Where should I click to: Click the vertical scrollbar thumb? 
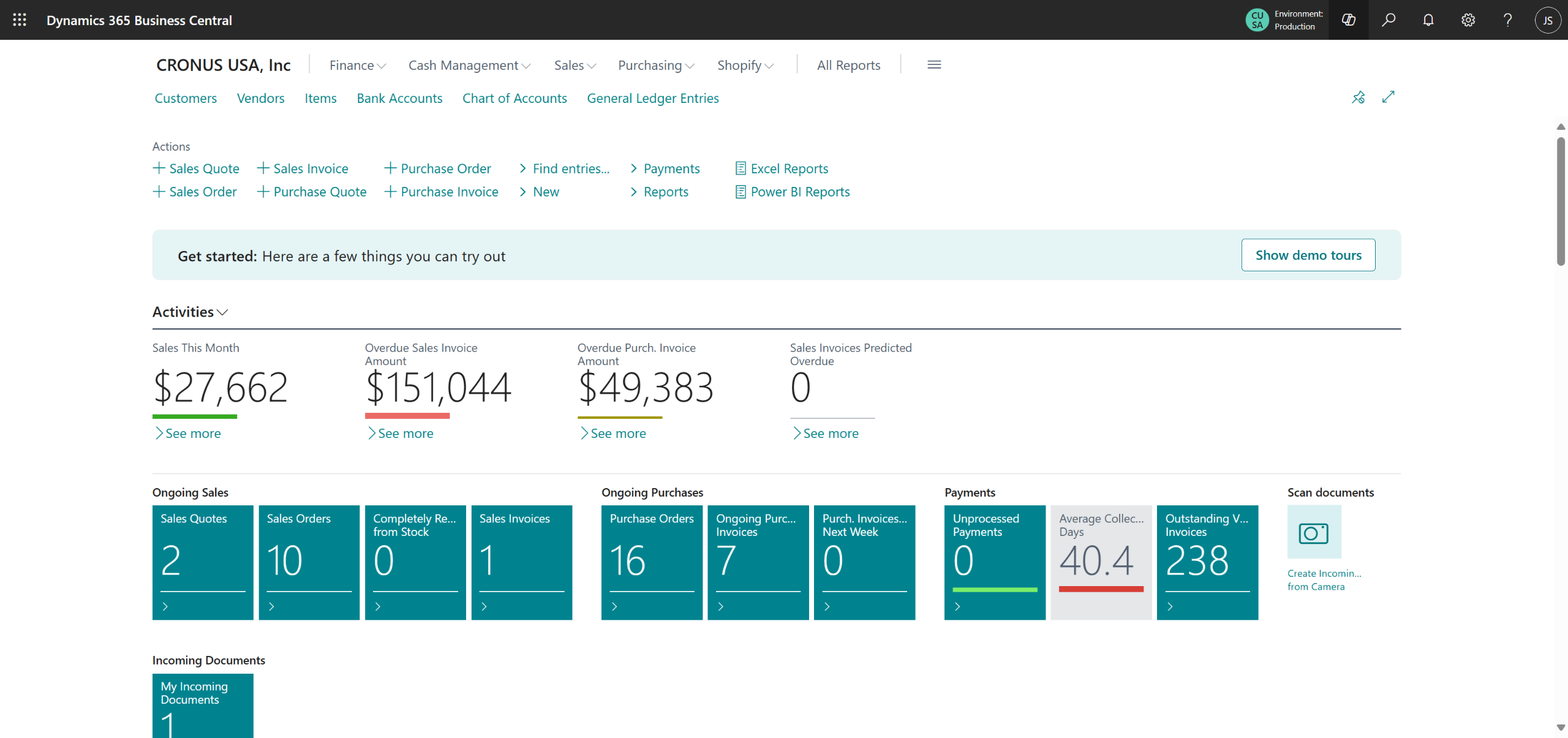click(x=1561, y=202)
